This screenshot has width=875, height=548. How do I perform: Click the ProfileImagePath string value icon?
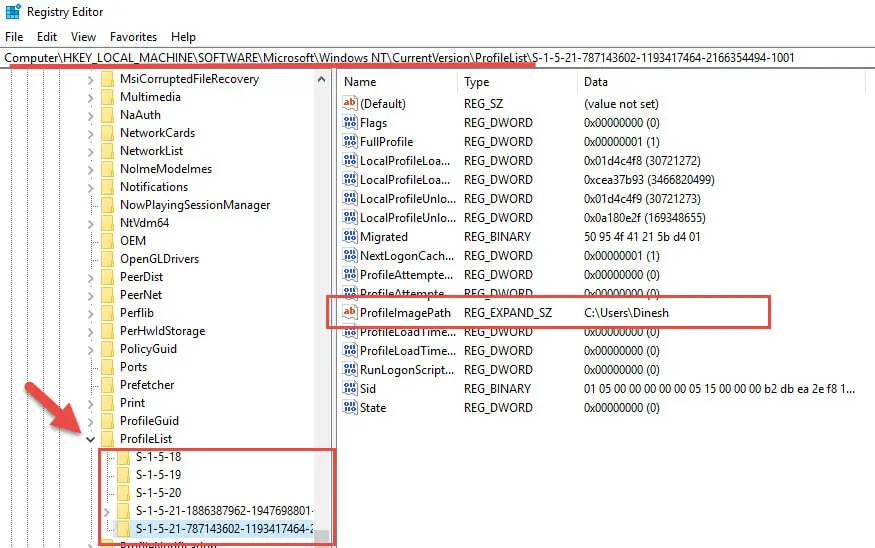[x=350, y=312]
